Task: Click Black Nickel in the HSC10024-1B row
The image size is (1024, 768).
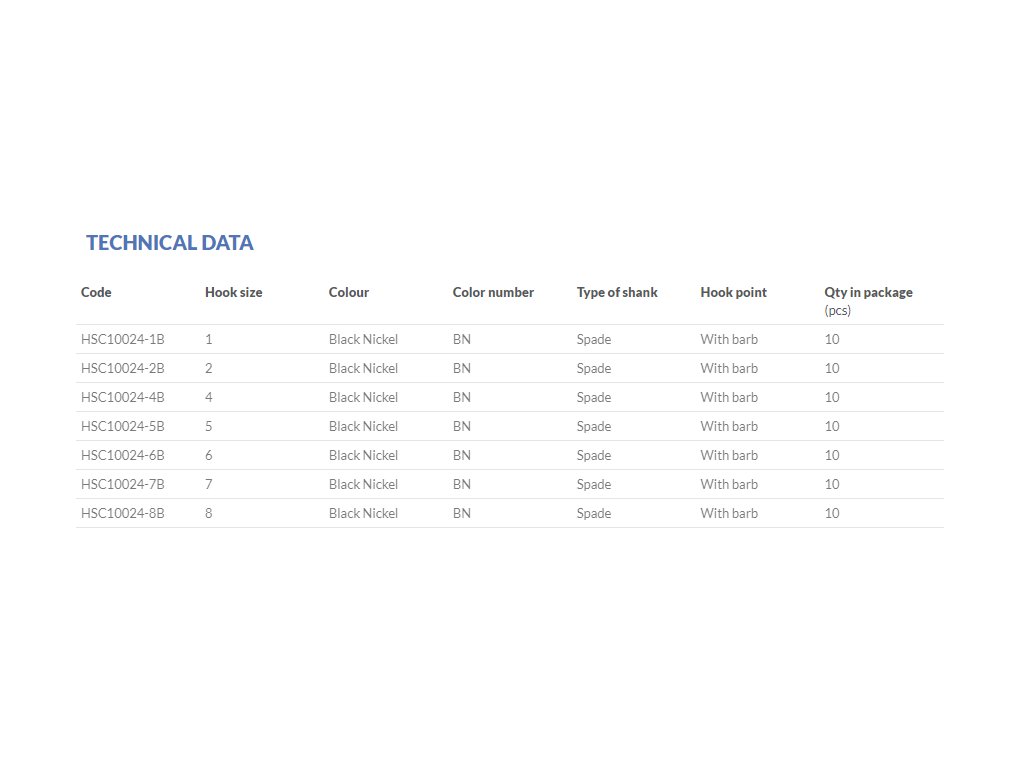Action: [x=363, y=339]
